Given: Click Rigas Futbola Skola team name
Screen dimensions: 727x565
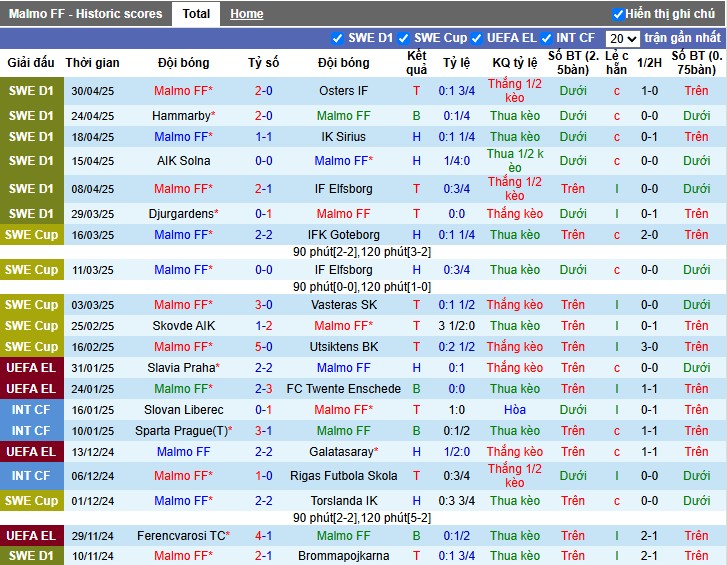Looking at the screenshot, I should 344,476.
